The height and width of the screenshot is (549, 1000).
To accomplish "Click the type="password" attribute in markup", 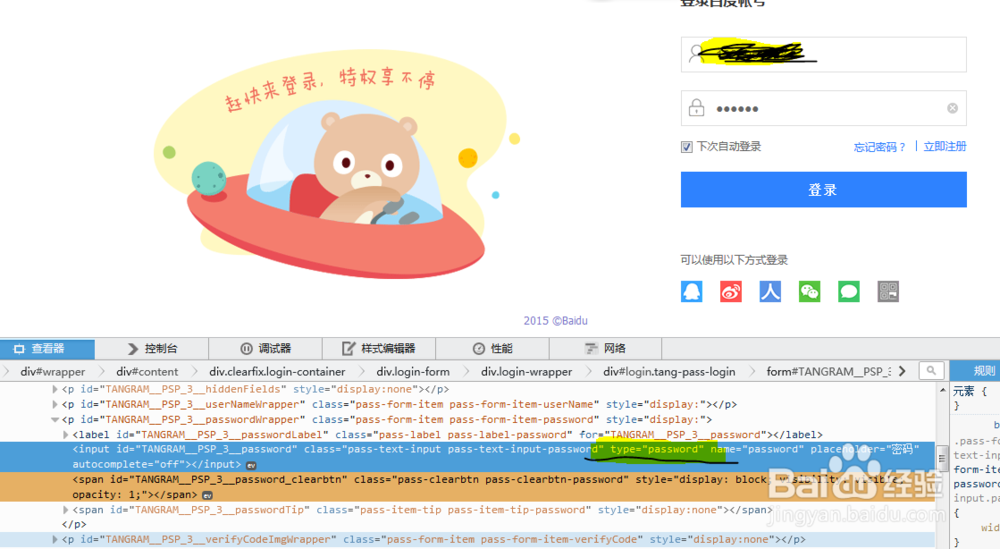I will click(x=657, y=450).
